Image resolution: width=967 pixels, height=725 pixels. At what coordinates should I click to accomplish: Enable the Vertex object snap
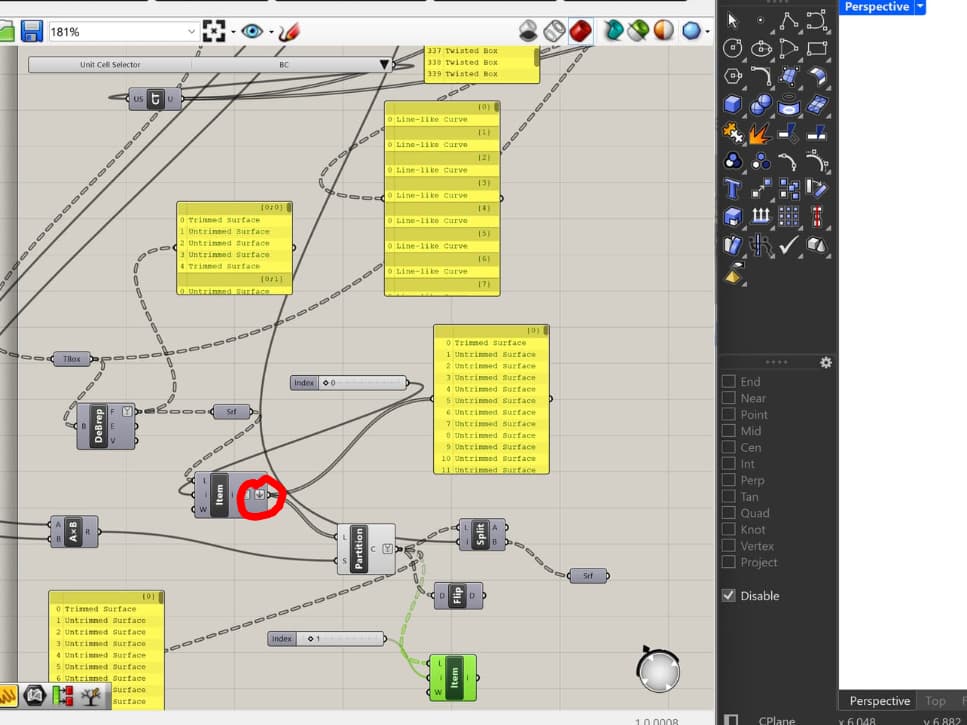(729, 546)
